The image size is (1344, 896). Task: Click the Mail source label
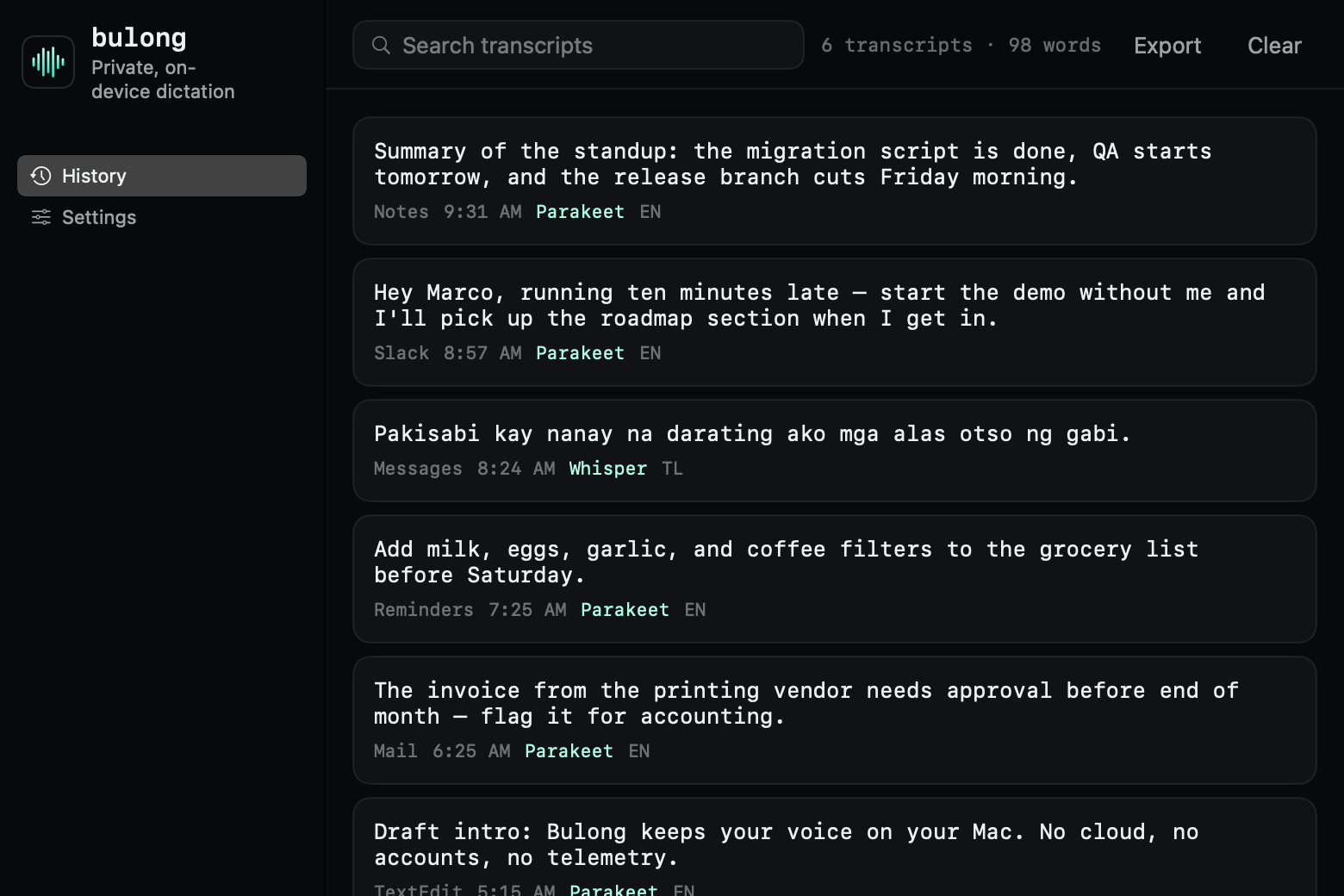click(x=395, y=751)
